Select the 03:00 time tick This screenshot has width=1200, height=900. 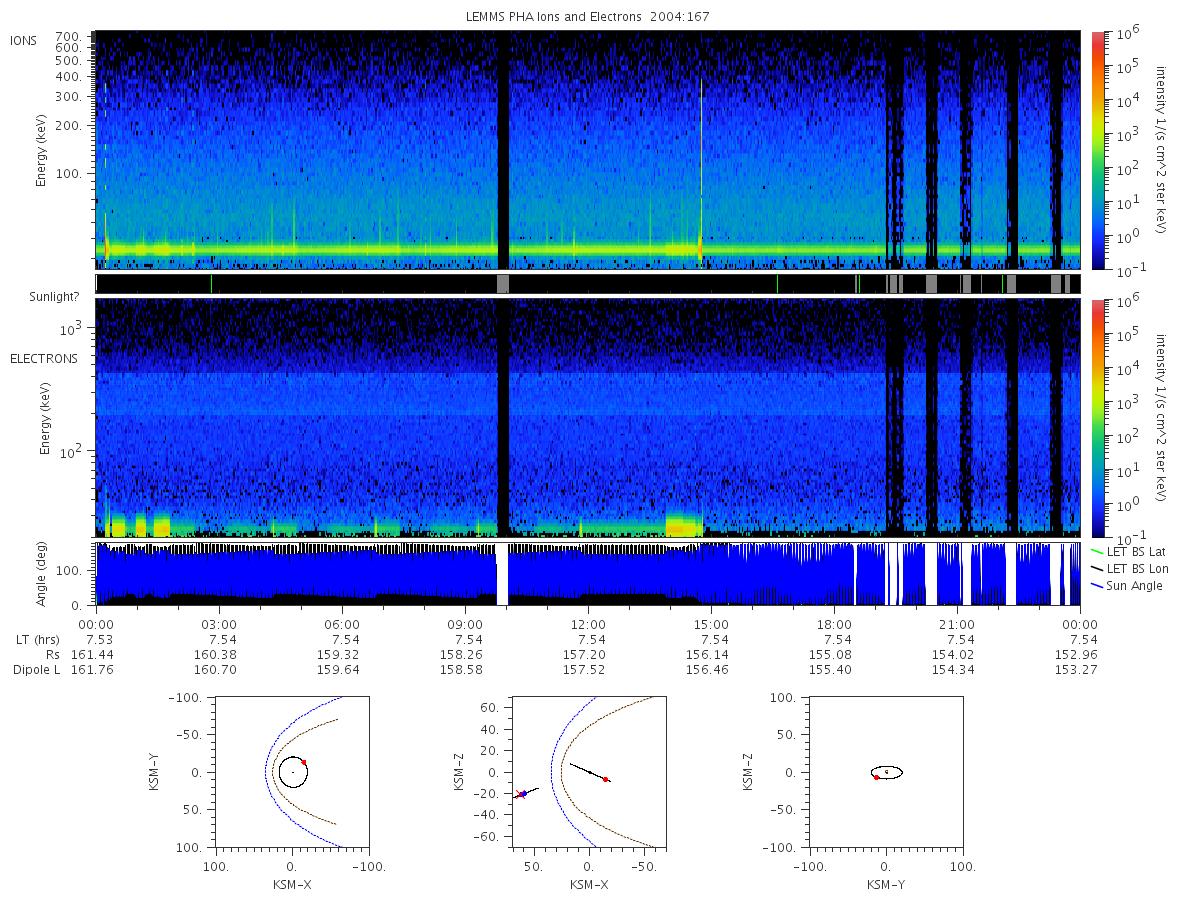pyautogui.click(x=219, y=624)
